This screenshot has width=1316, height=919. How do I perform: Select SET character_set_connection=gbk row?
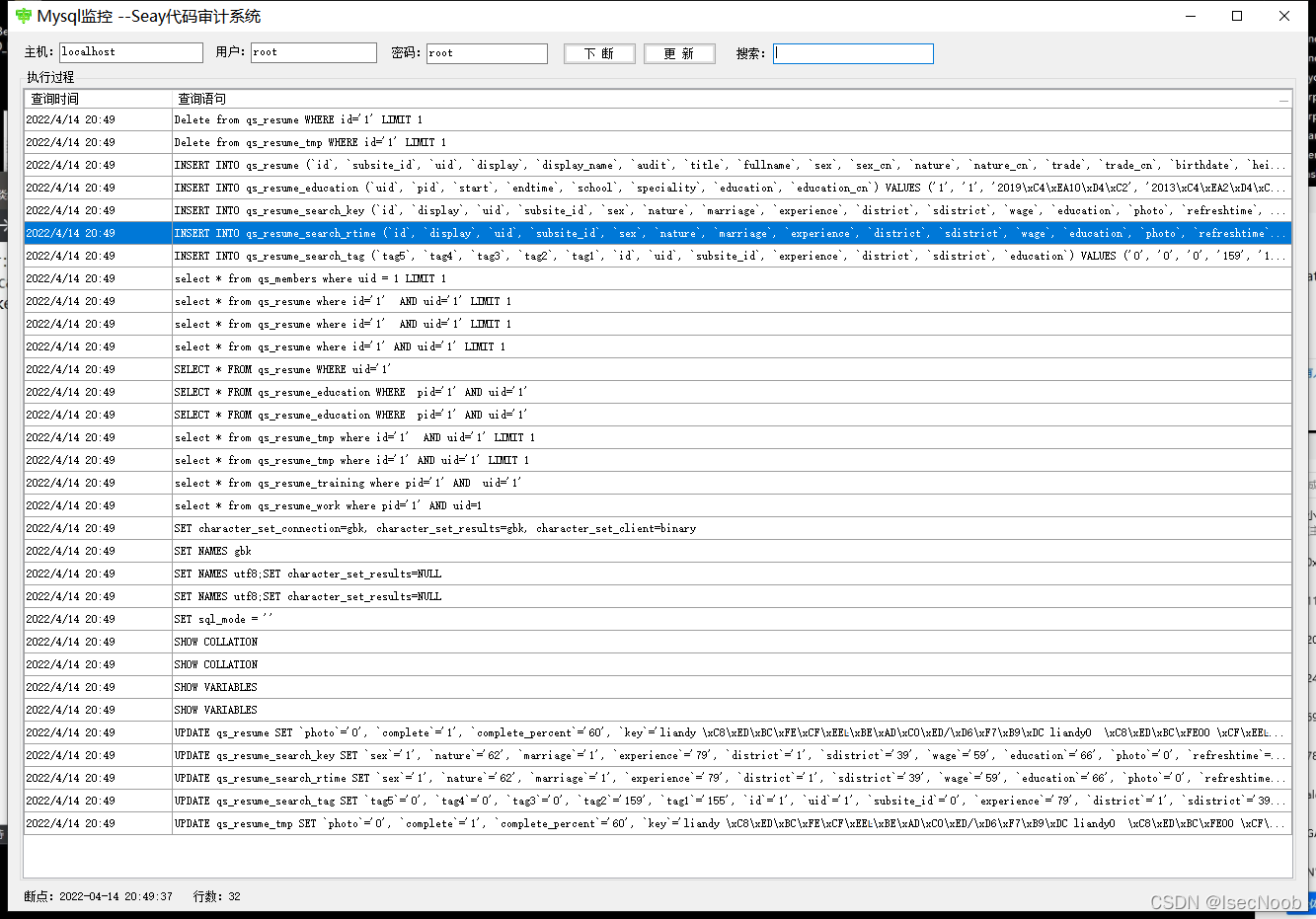pyautogui.click(x=658, y=528)
